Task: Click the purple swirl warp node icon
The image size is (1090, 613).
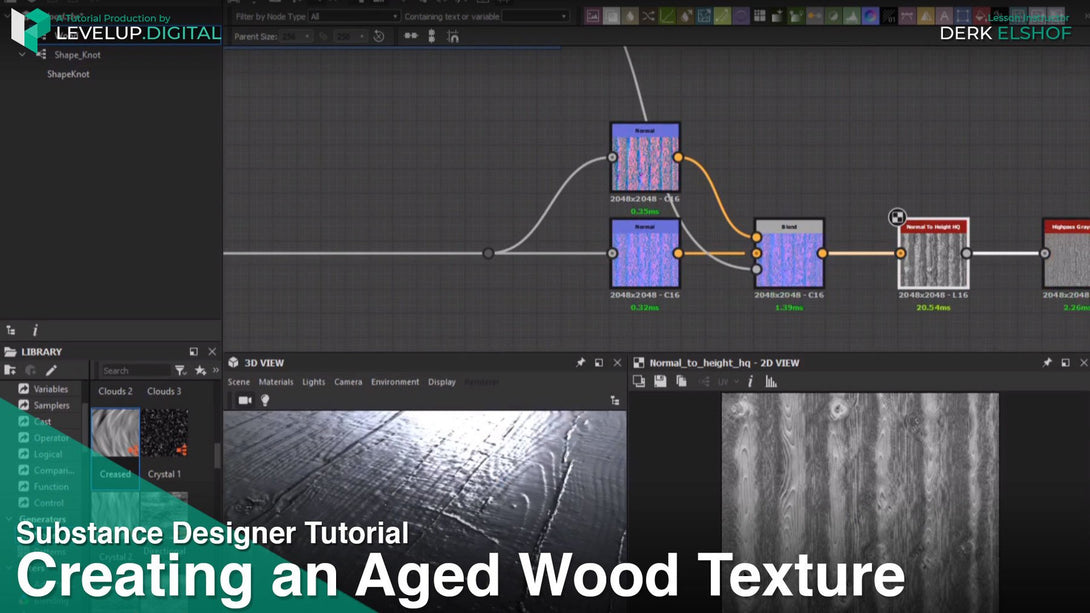Action: 741,16
